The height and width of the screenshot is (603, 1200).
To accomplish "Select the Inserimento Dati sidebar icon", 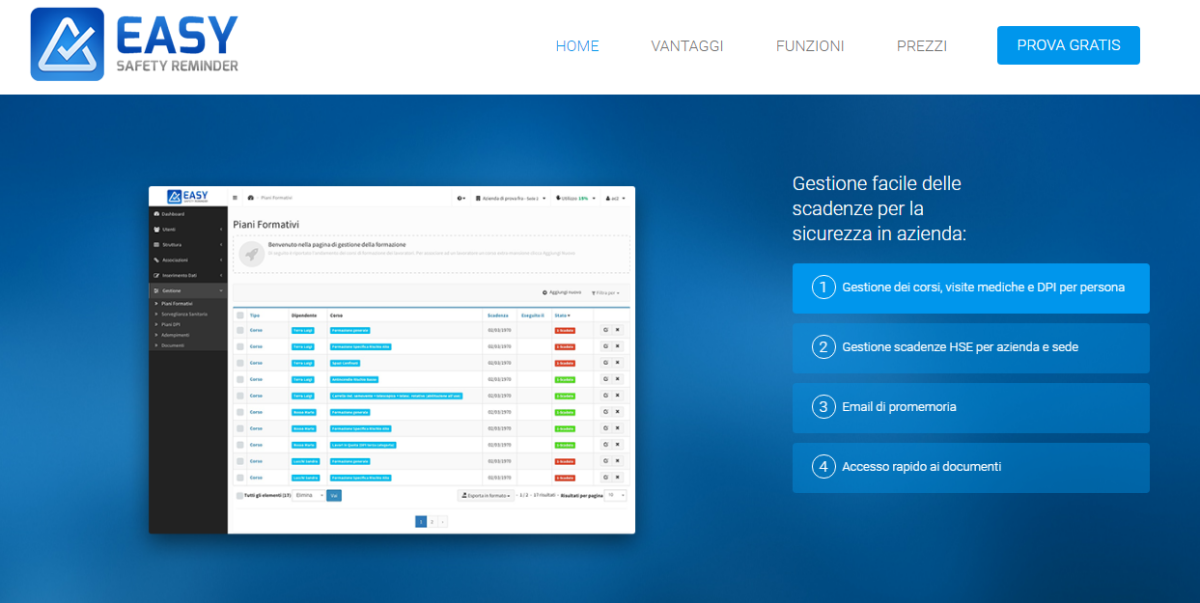I will point(156,275).
